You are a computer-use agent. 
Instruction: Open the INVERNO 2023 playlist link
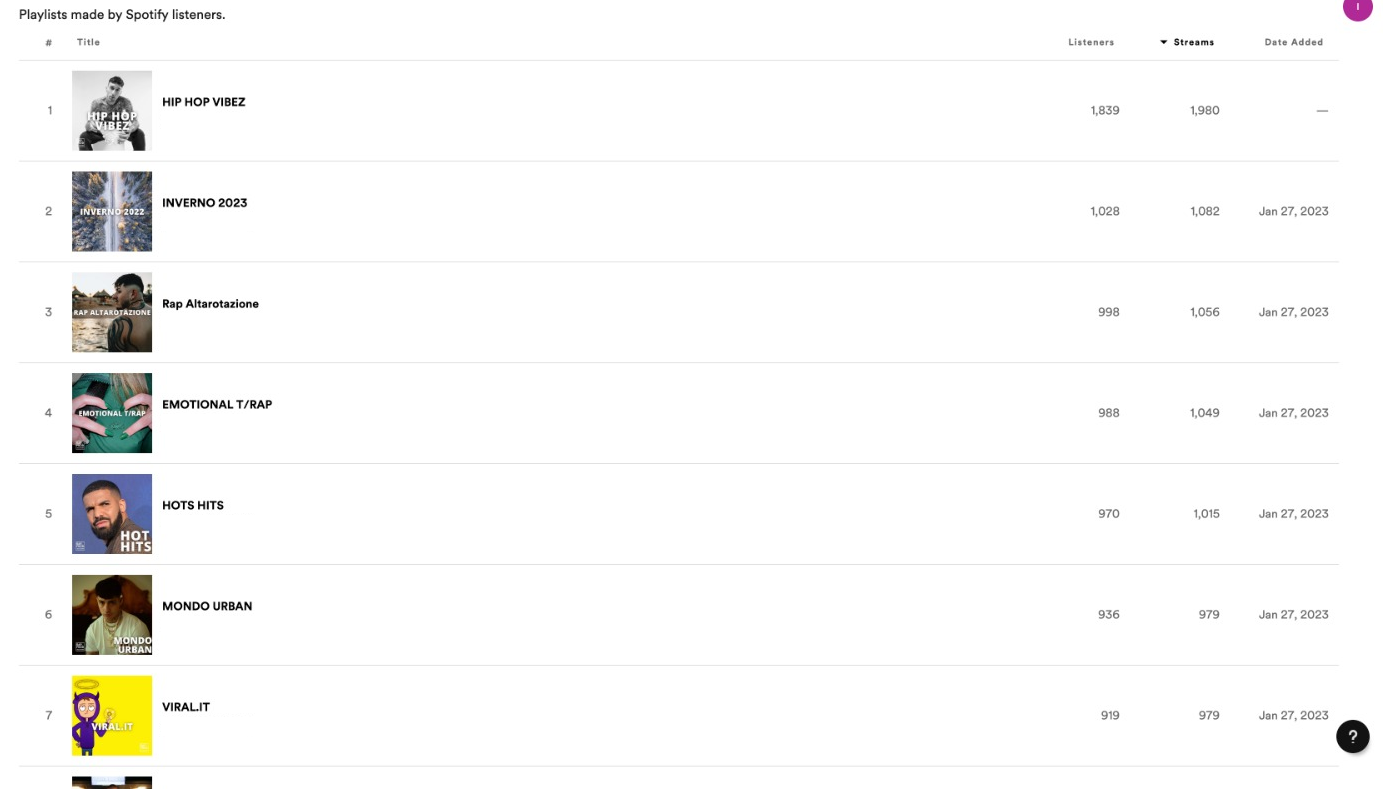pos(204,203)
